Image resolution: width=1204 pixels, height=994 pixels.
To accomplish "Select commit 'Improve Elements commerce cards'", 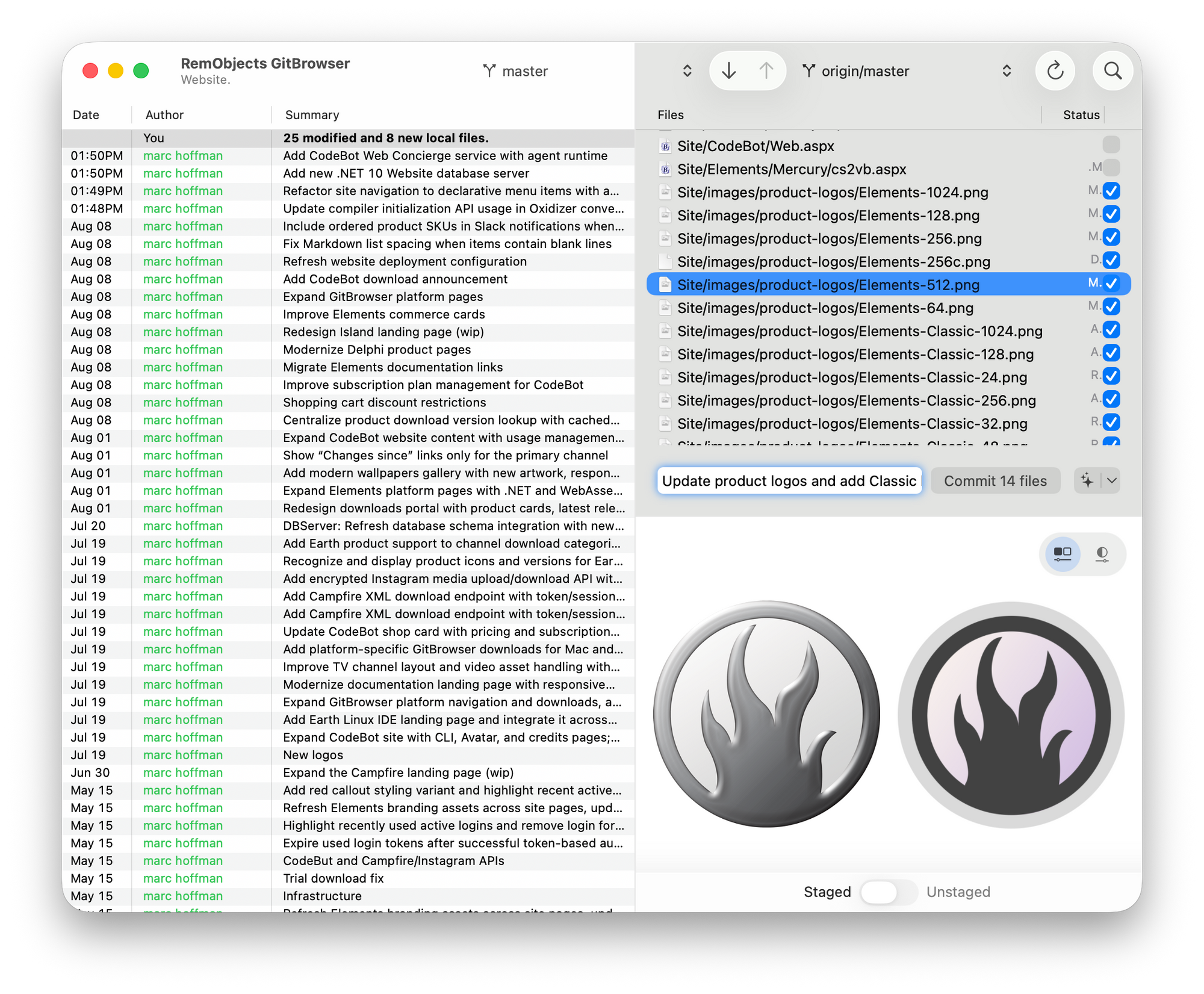I will [x=348, y=314].
